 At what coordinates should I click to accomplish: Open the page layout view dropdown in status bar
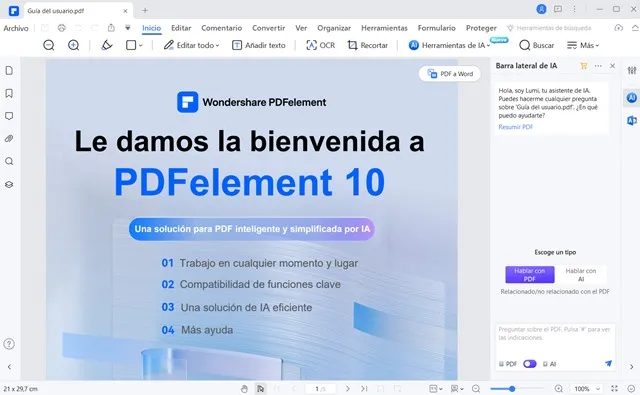(436, 389)
